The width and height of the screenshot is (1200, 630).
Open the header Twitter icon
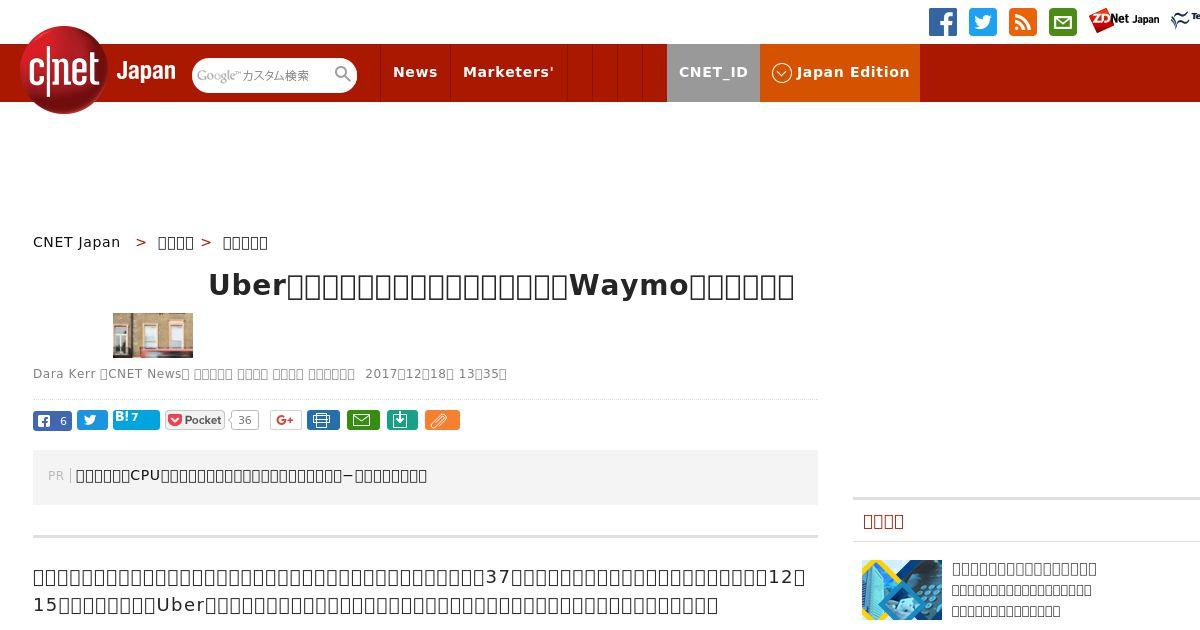click(x=983, y=22)
